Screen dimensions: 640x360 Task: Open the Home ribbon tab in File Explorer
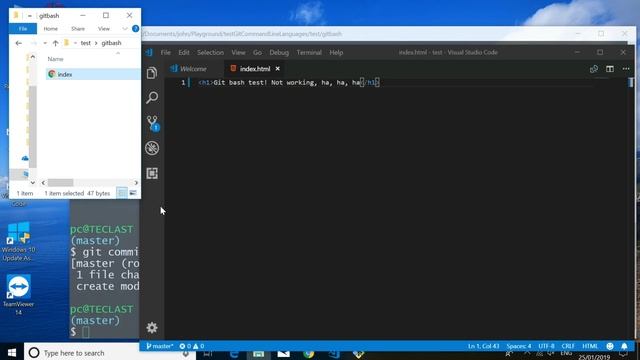pyautogui.click(x=51, y=29)
